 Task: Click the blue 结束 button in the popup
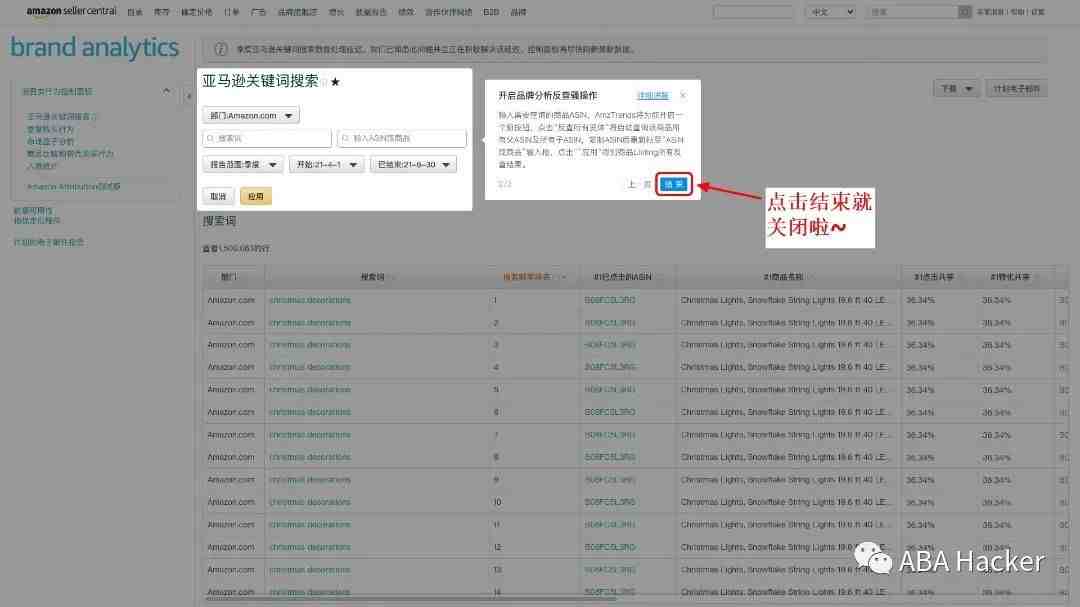coord(674,184)
